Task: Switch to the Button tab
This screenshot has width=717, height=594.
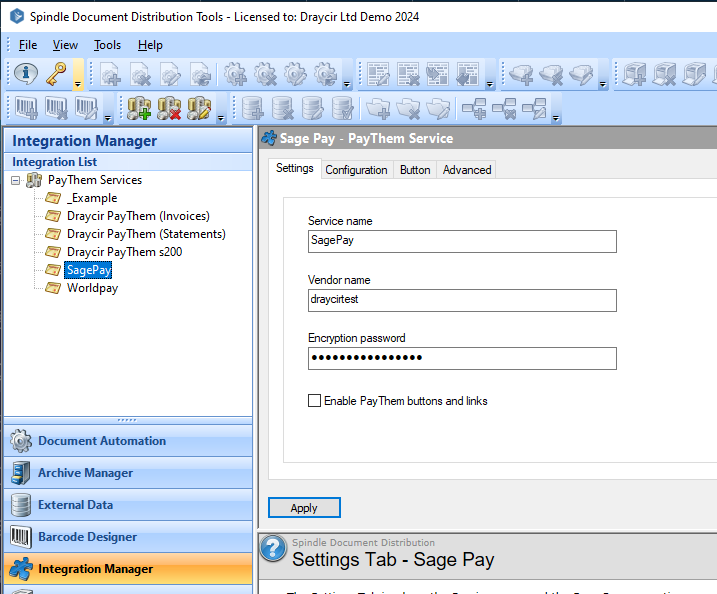Action: pyautogui.click(x=415, y=170)
